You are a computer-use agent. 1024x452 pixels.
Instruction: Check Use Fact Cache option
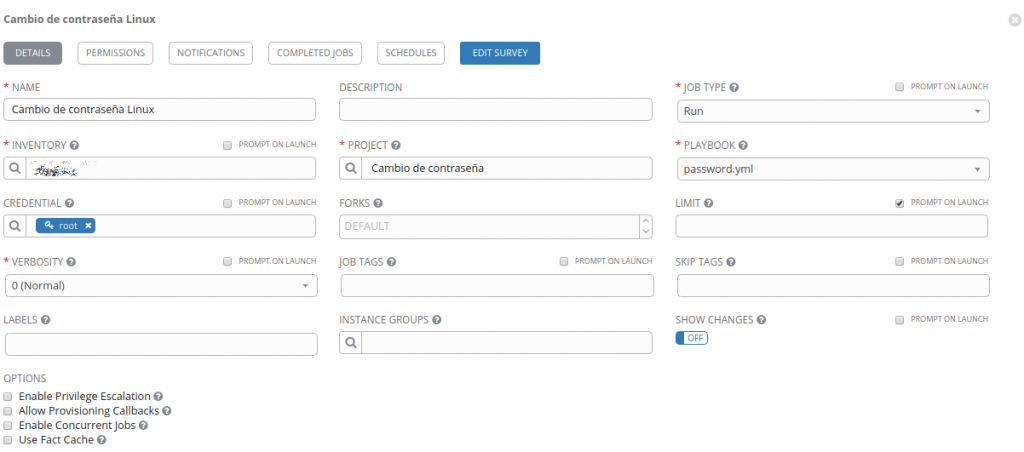8,441
